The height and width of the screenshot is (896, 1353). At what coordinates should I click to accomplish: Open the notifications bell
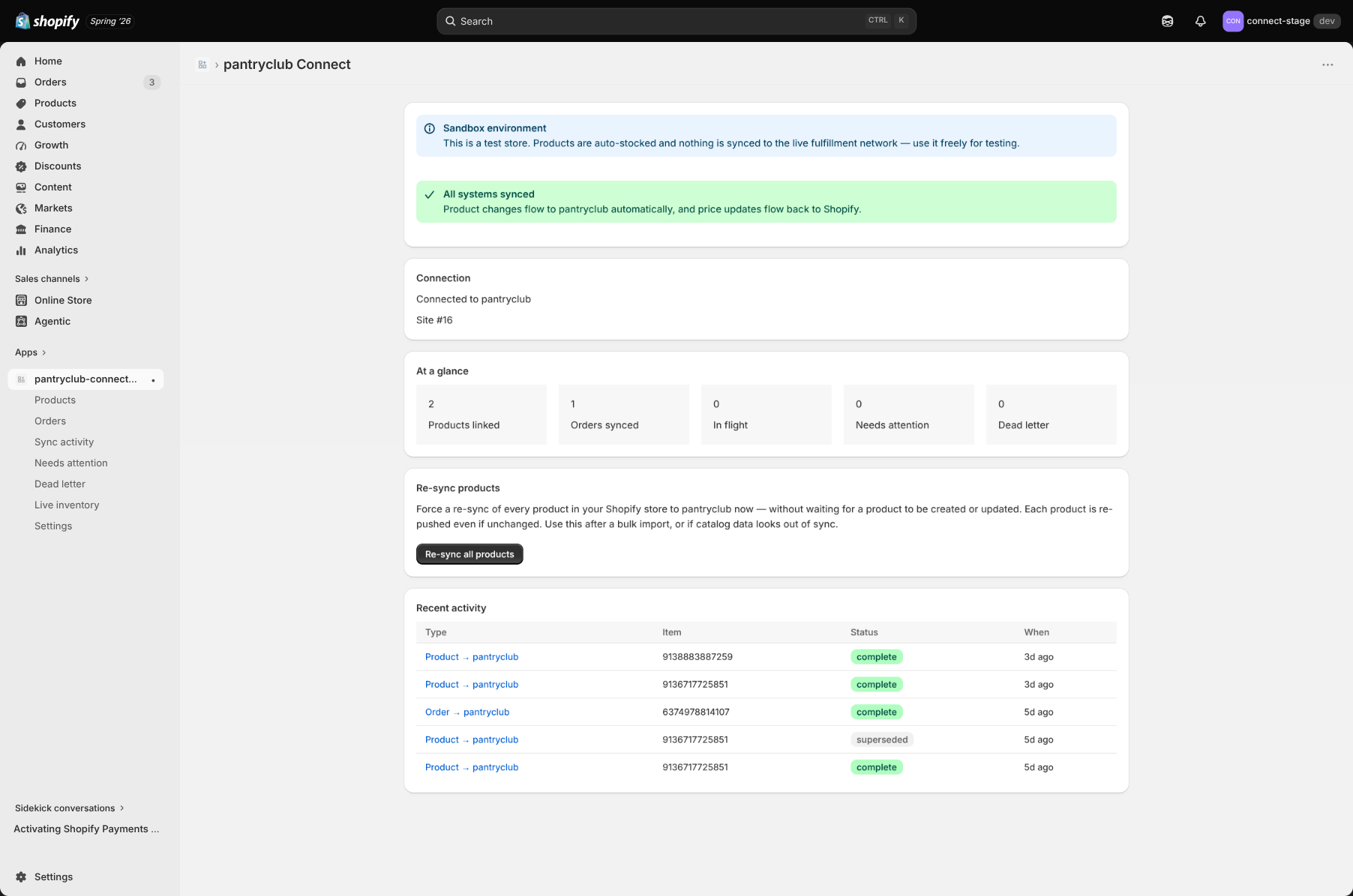click(x=1200, y=21)
